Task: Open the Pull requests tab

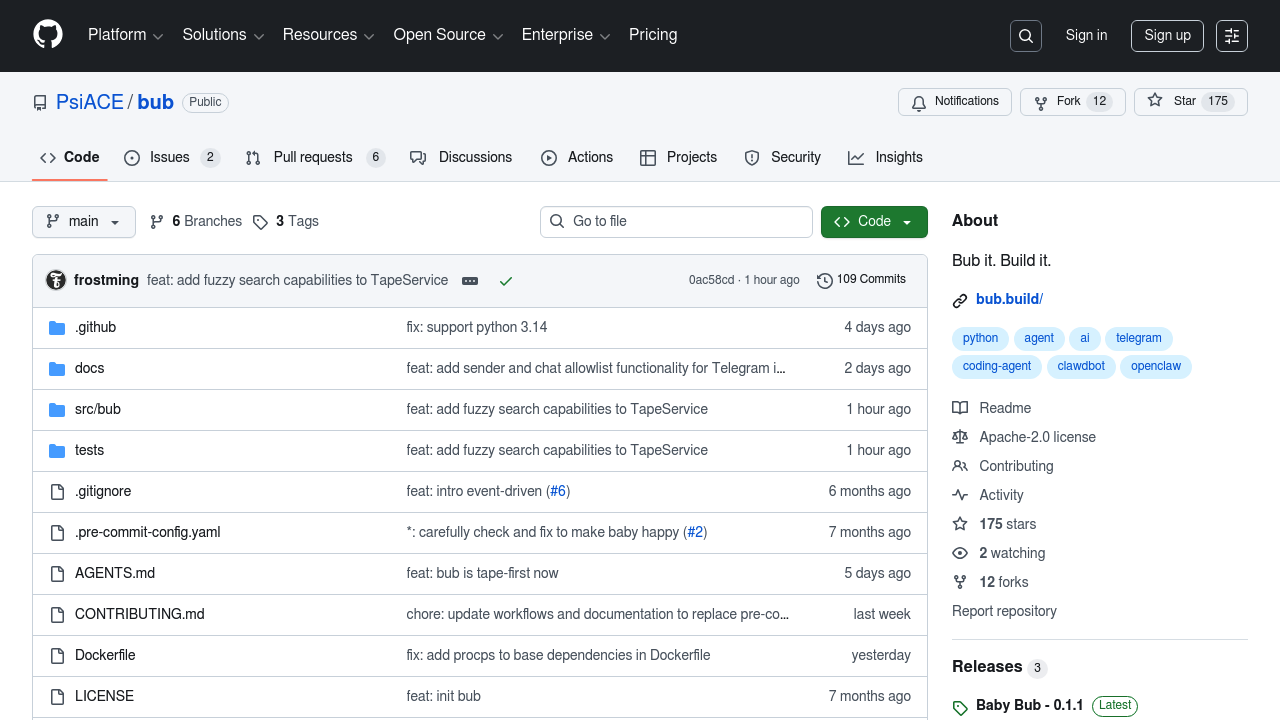Action: 314,158
